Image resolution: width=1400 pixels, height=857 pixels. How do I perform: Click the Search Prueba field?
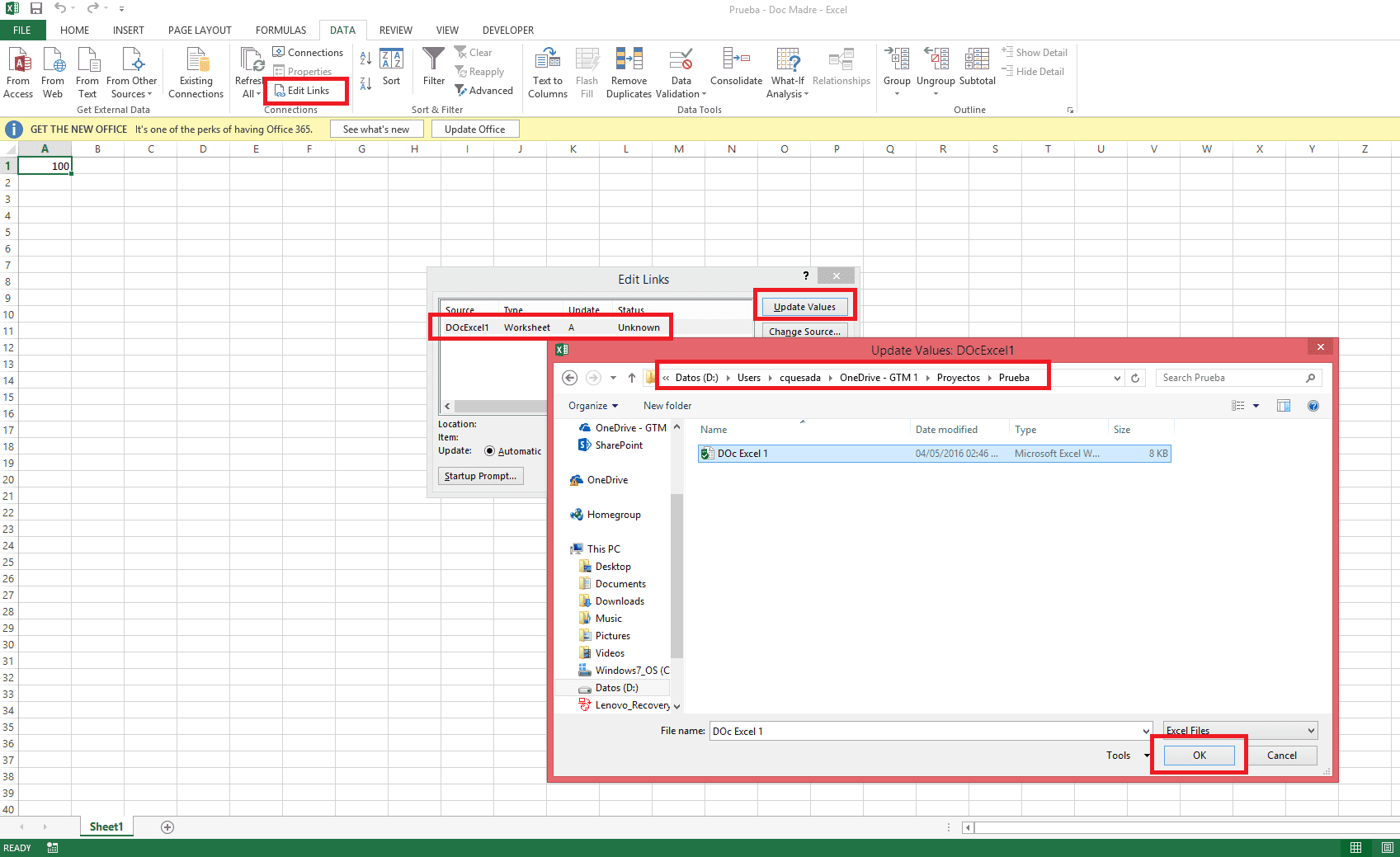tap(1237, 378)
